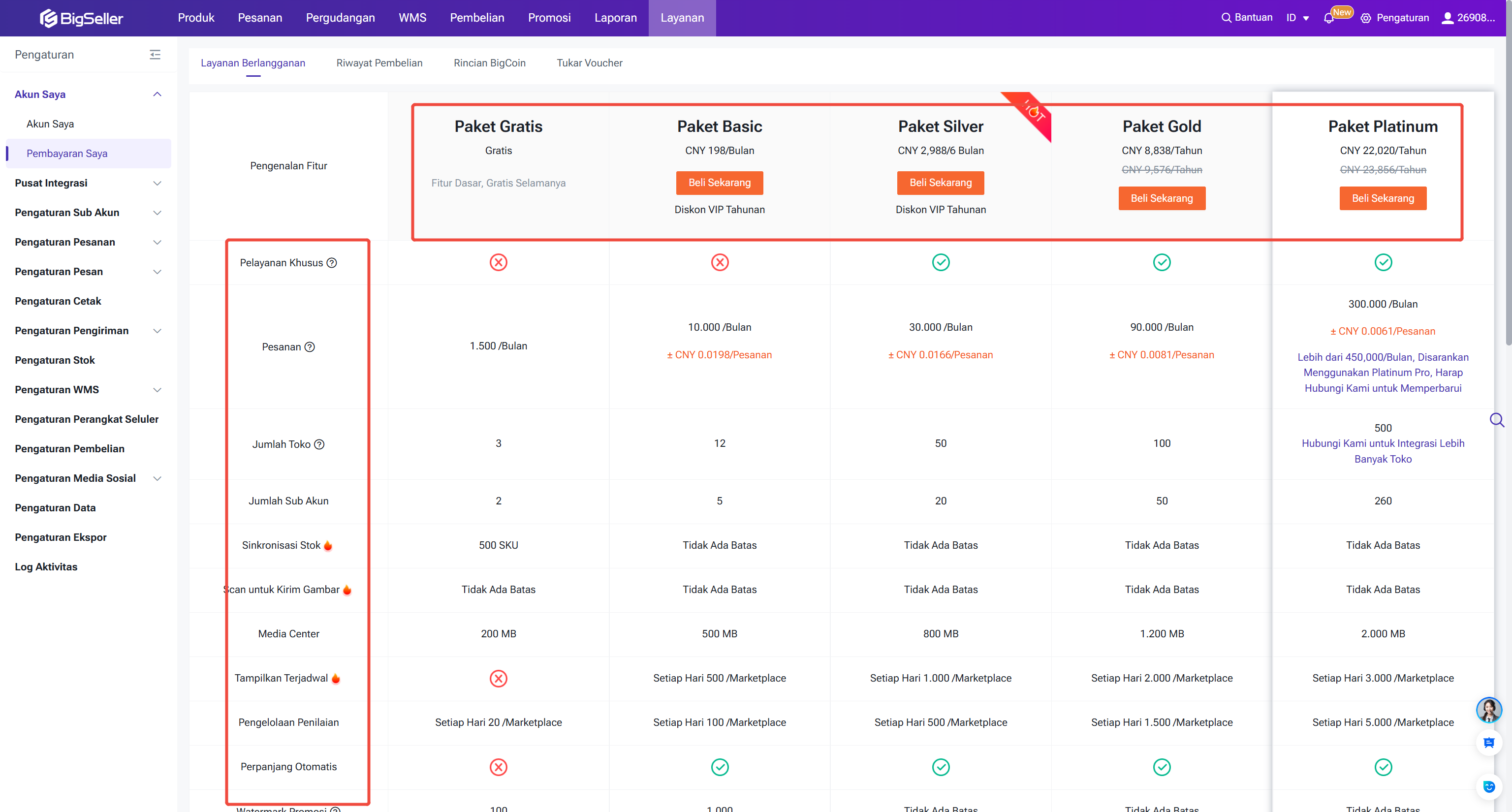Open the customer service avatar chat

(1488, 710)
